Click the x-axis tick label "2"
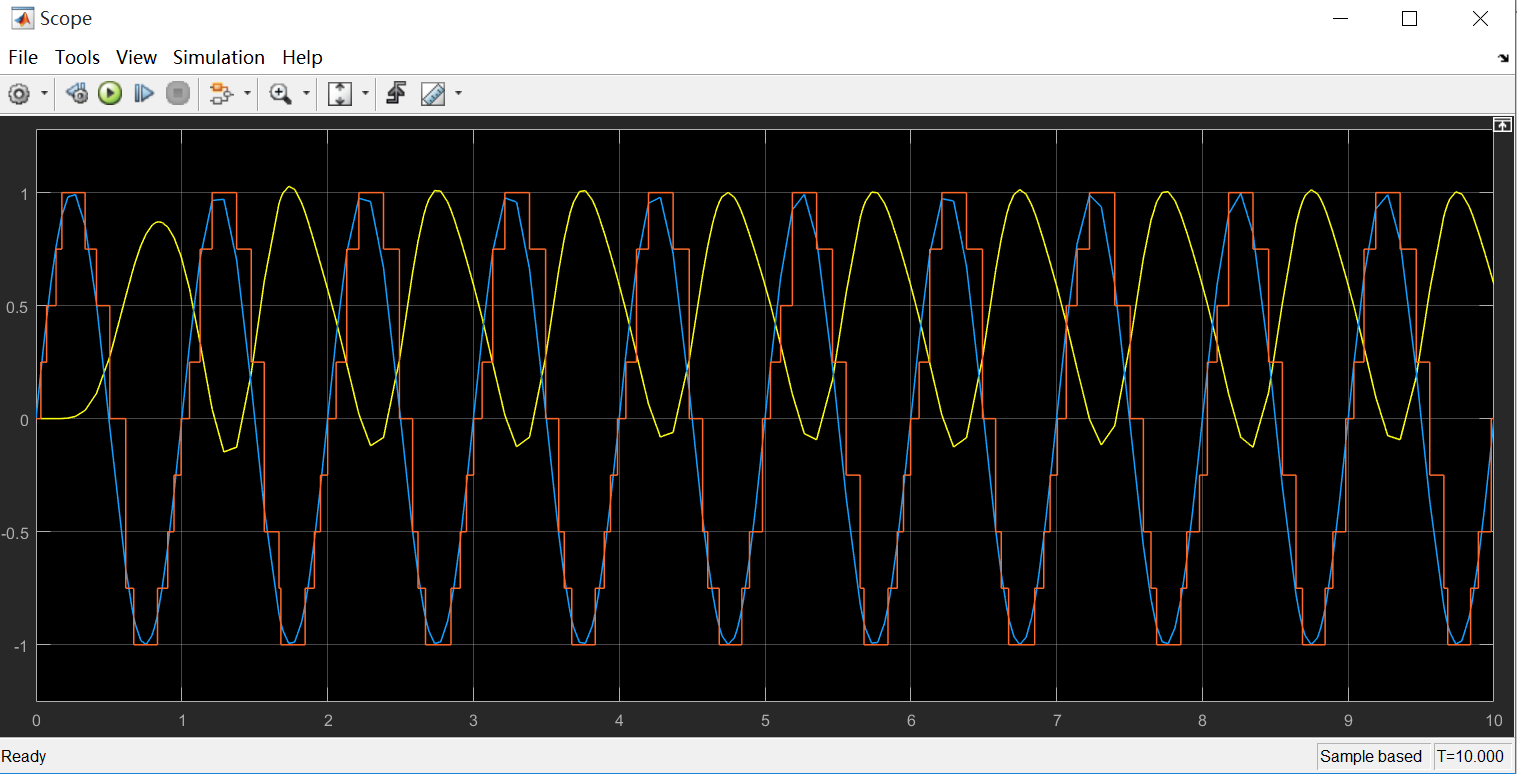This screenshot has width=1517, height=774. 328,720
